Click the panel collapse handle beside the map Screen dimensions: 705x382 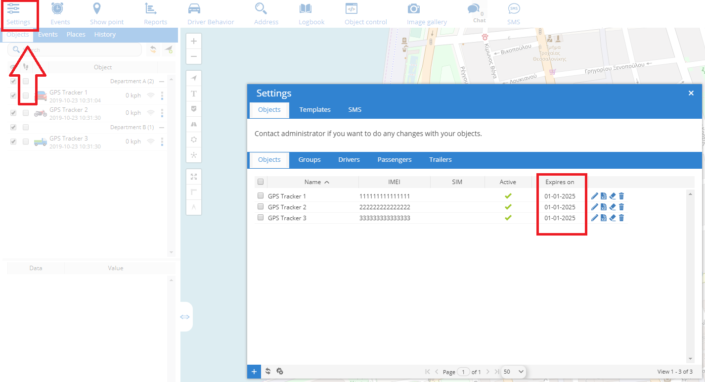(x=185, y=317)
